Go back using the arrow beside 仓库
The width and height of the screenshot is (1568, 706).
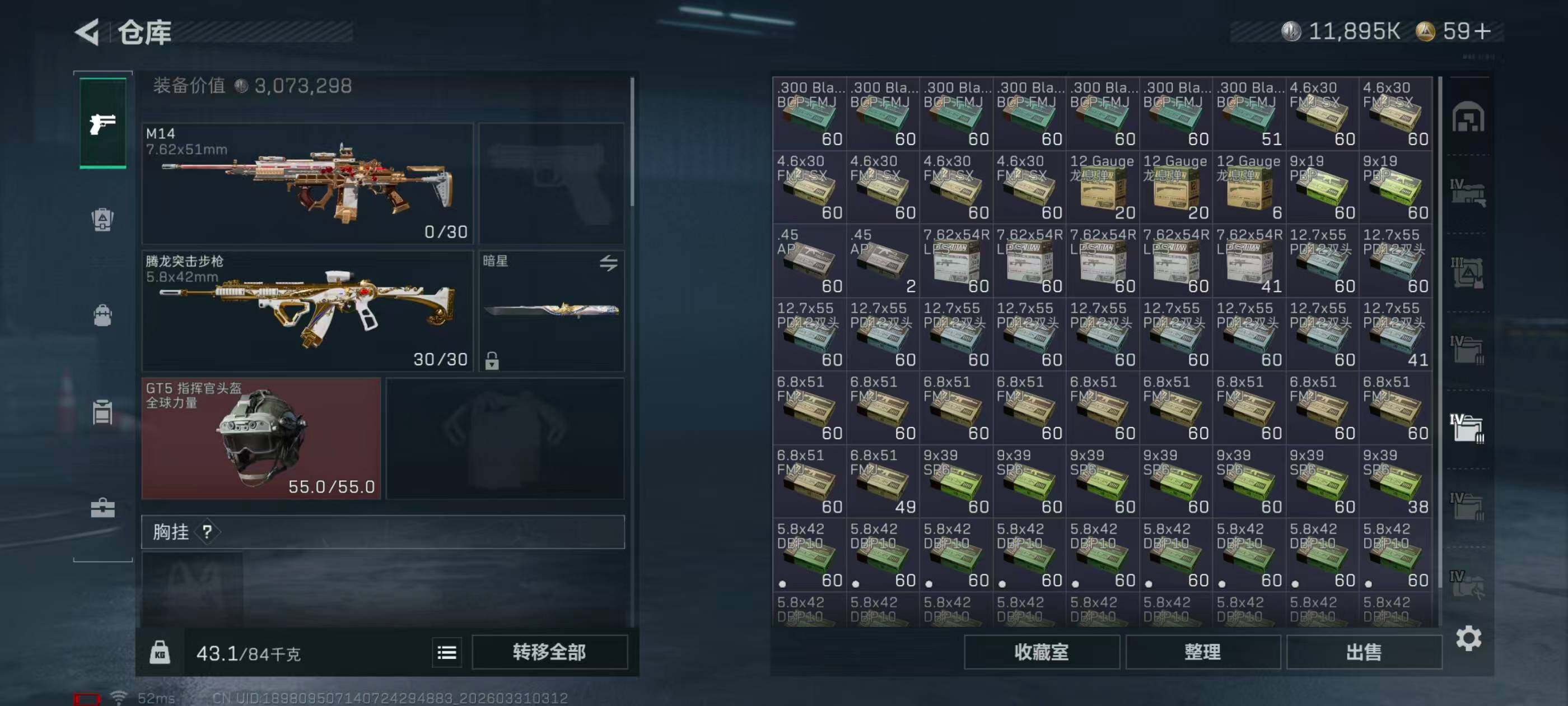tap(87, 32)
